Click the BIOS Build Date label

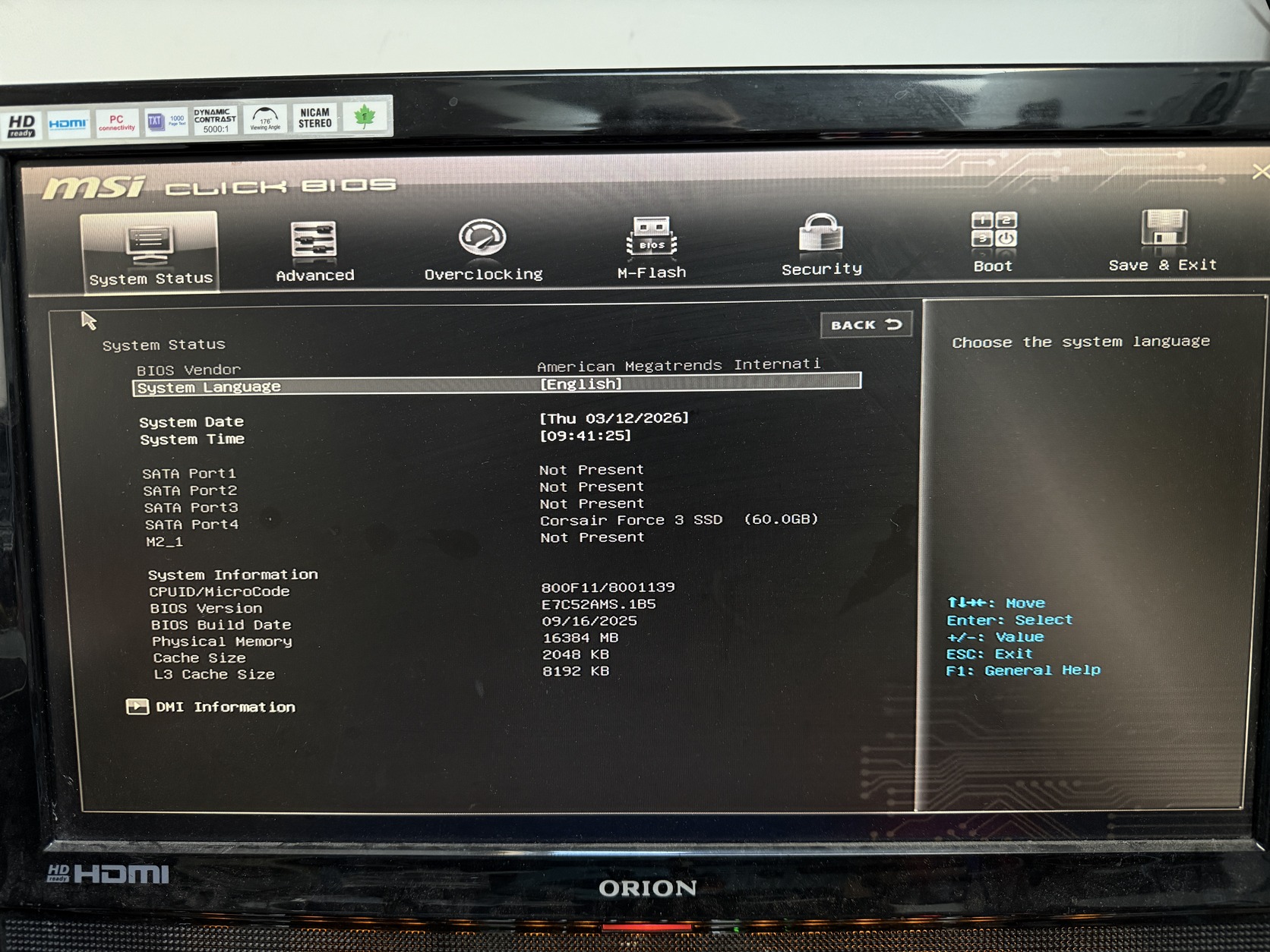pos(221,625)
